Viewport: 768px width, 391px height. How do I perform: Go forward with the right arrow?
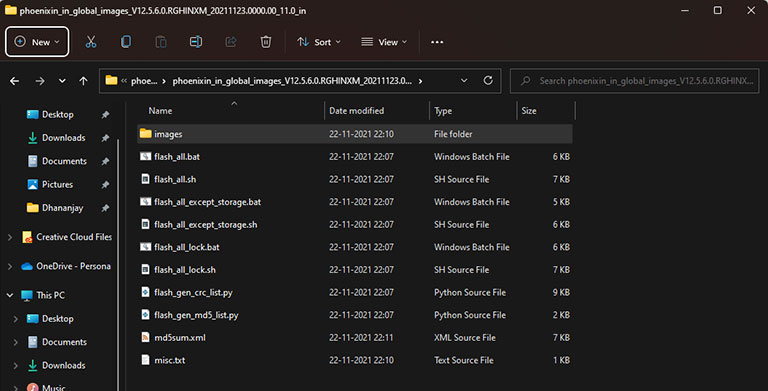click(40, 81)
